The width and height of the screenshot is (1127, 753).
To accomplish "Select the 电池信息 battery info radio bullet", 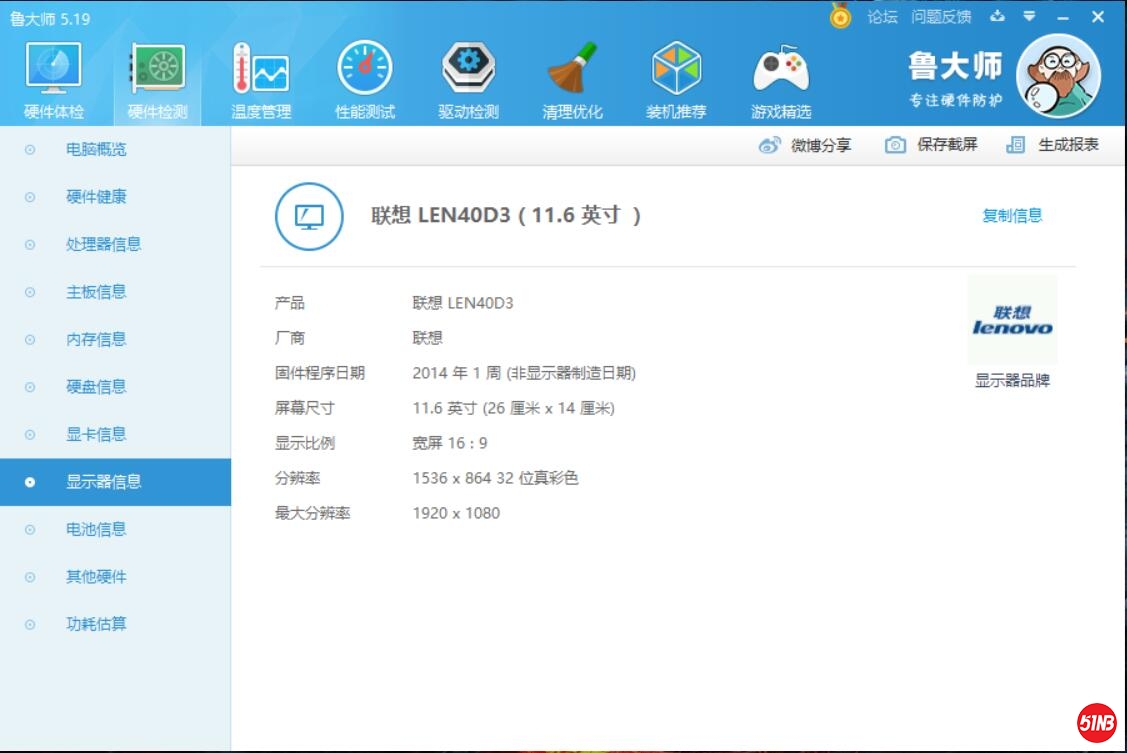I will coord(30,529).
